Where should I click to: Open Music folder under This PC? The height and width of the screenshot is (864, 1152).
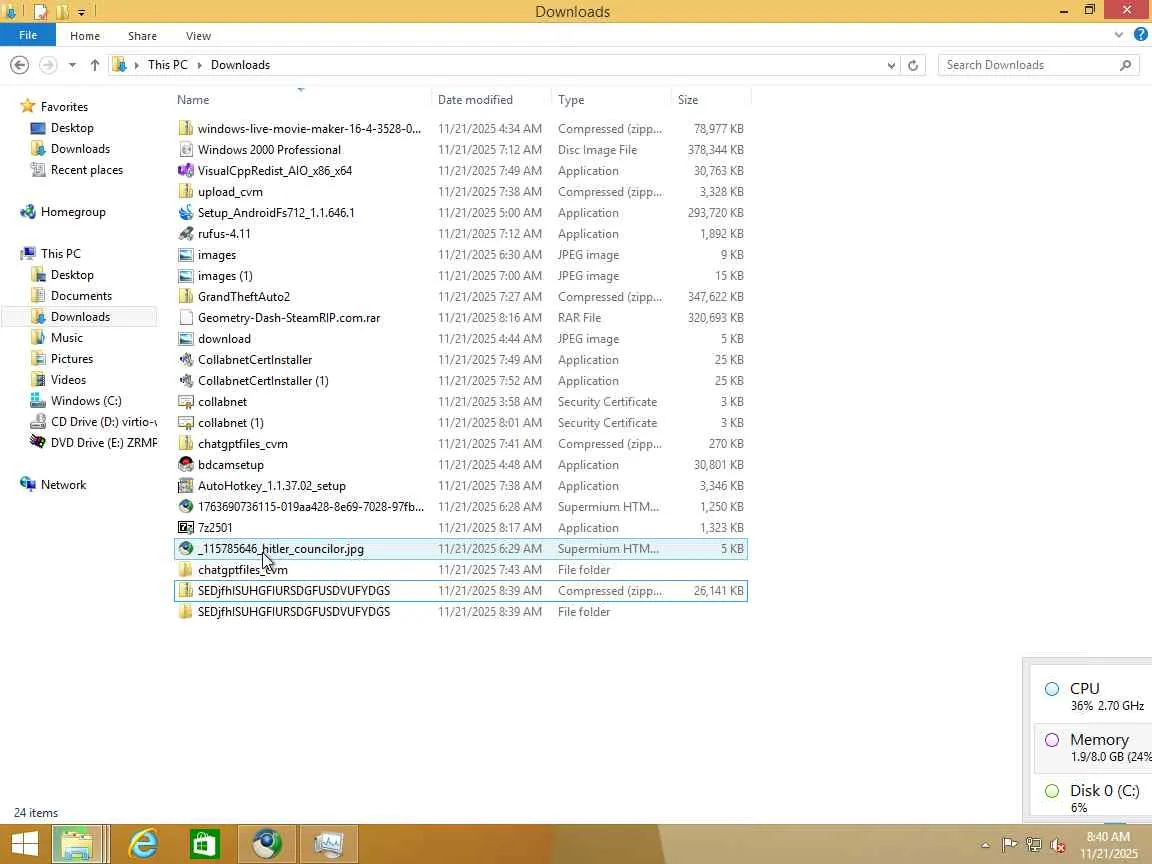pos(66,337)
